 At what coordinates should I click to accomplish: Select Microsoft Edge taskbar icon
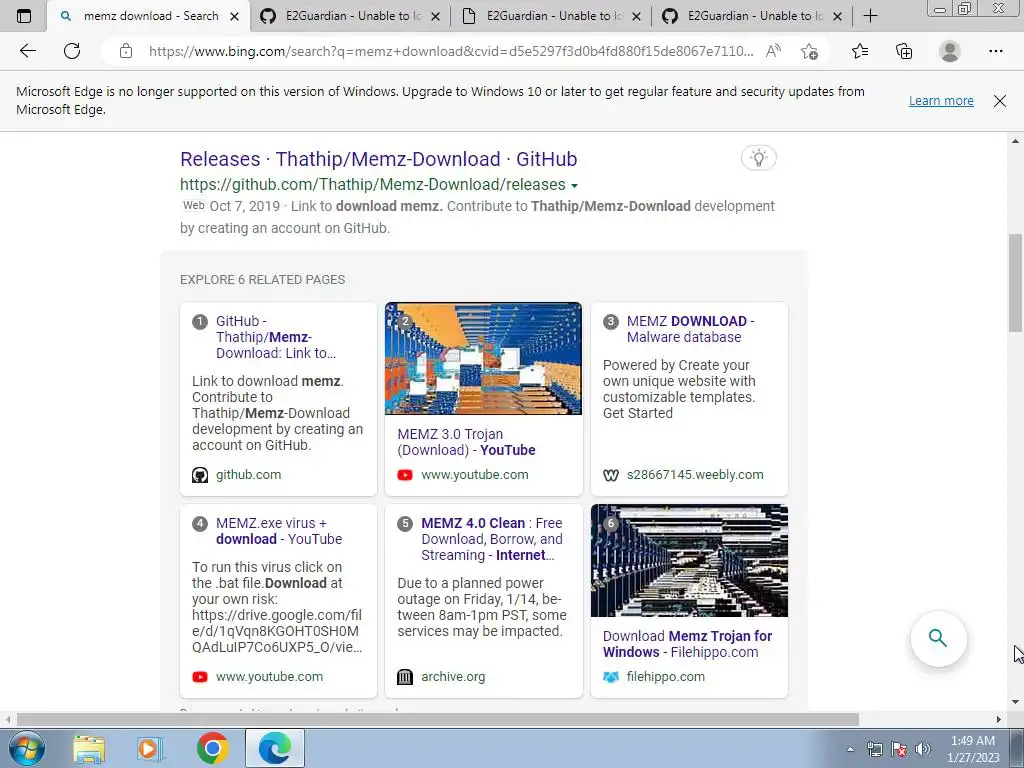pos(274,749)
